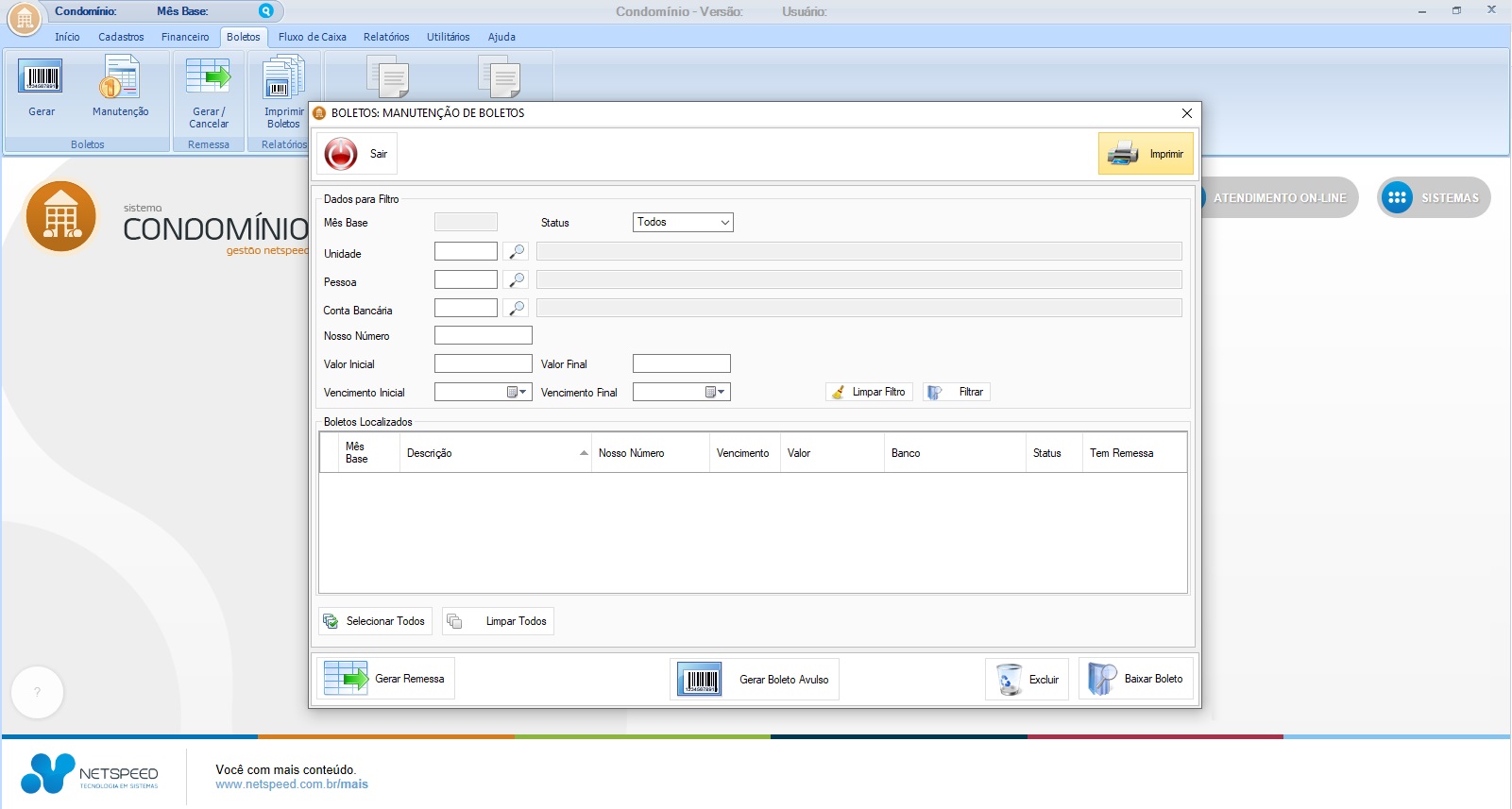Click the Tem Remessa column header

point(1134,453)
